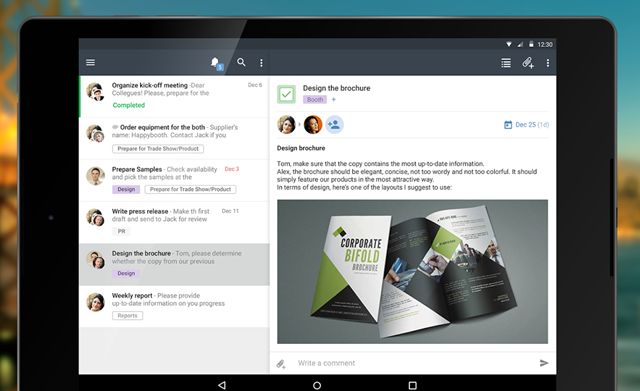Screen dimensions: 640x391
Task: Open the hamburger navigation menu
Action: click(x=91, y=62)
